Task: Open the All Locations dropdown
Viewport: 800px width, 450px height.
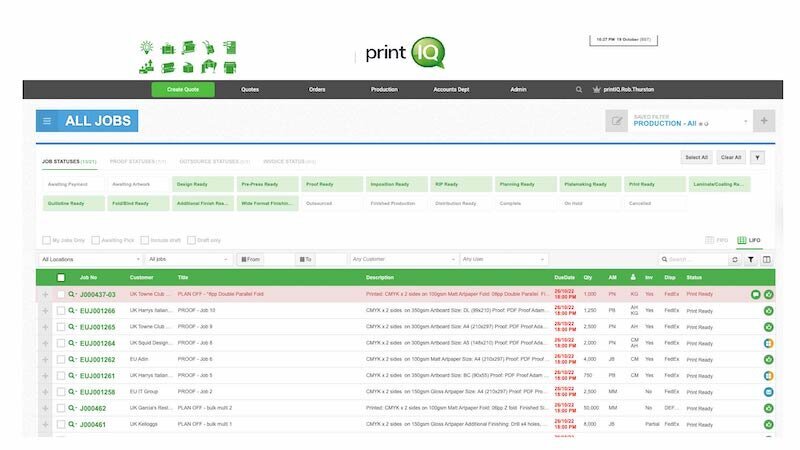Action: click(x=91, y=259)
